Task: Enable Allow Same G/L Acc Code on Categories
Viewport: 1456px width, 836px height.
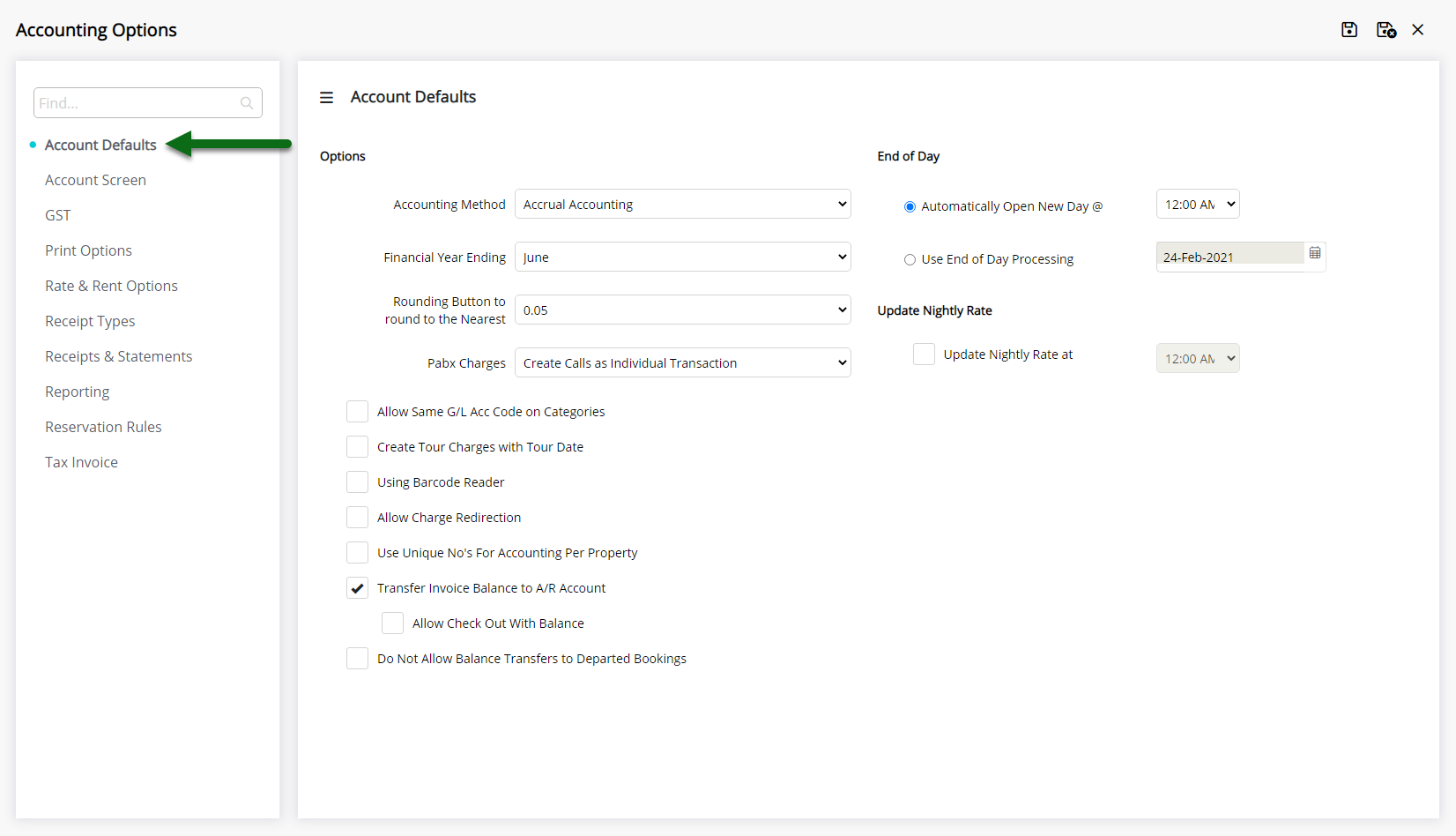Action: (357, 412)
